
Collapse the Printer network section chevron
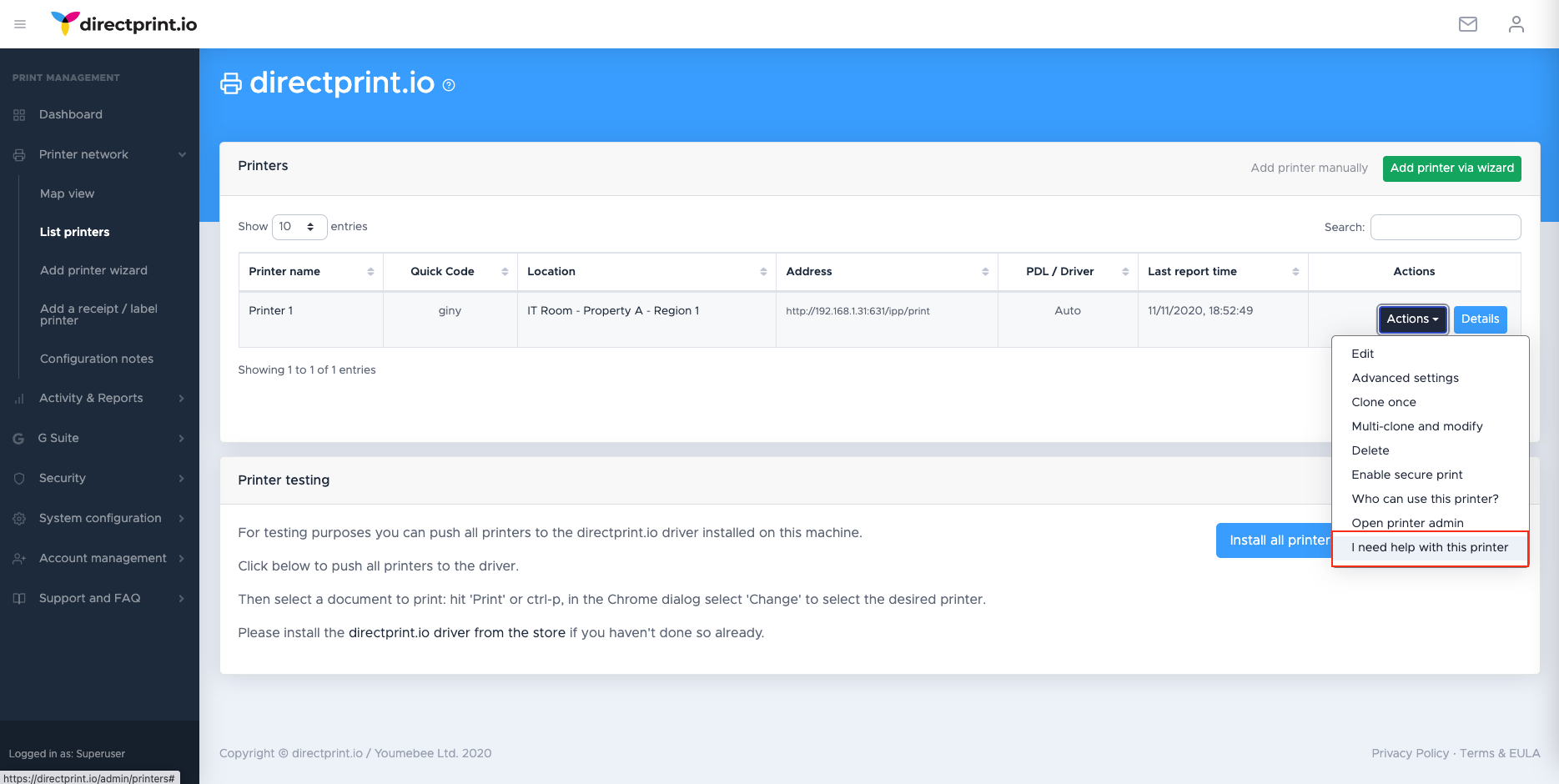(182, 154)
